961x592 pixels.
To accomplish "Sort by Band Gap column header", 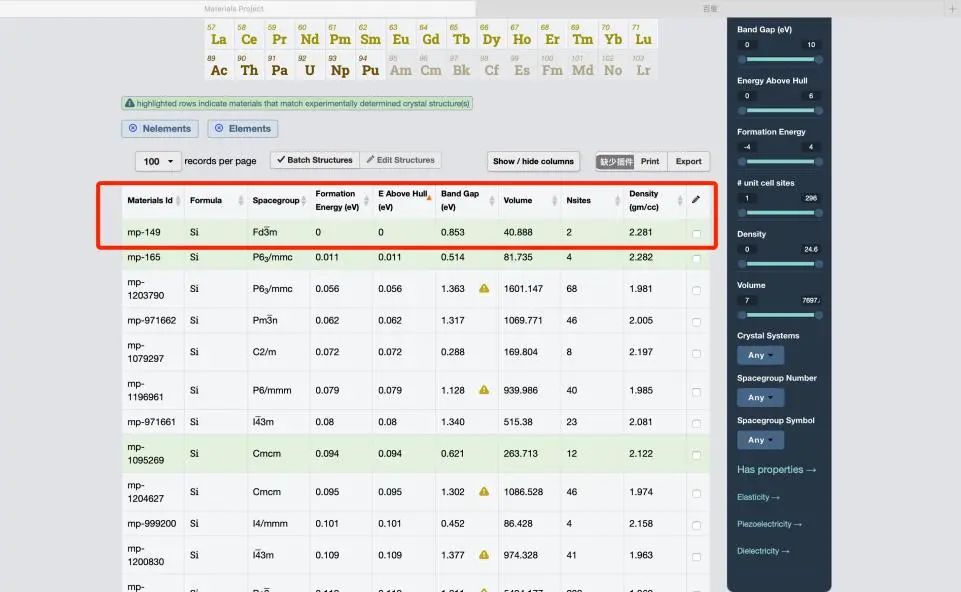I will (x=467, y=200).
